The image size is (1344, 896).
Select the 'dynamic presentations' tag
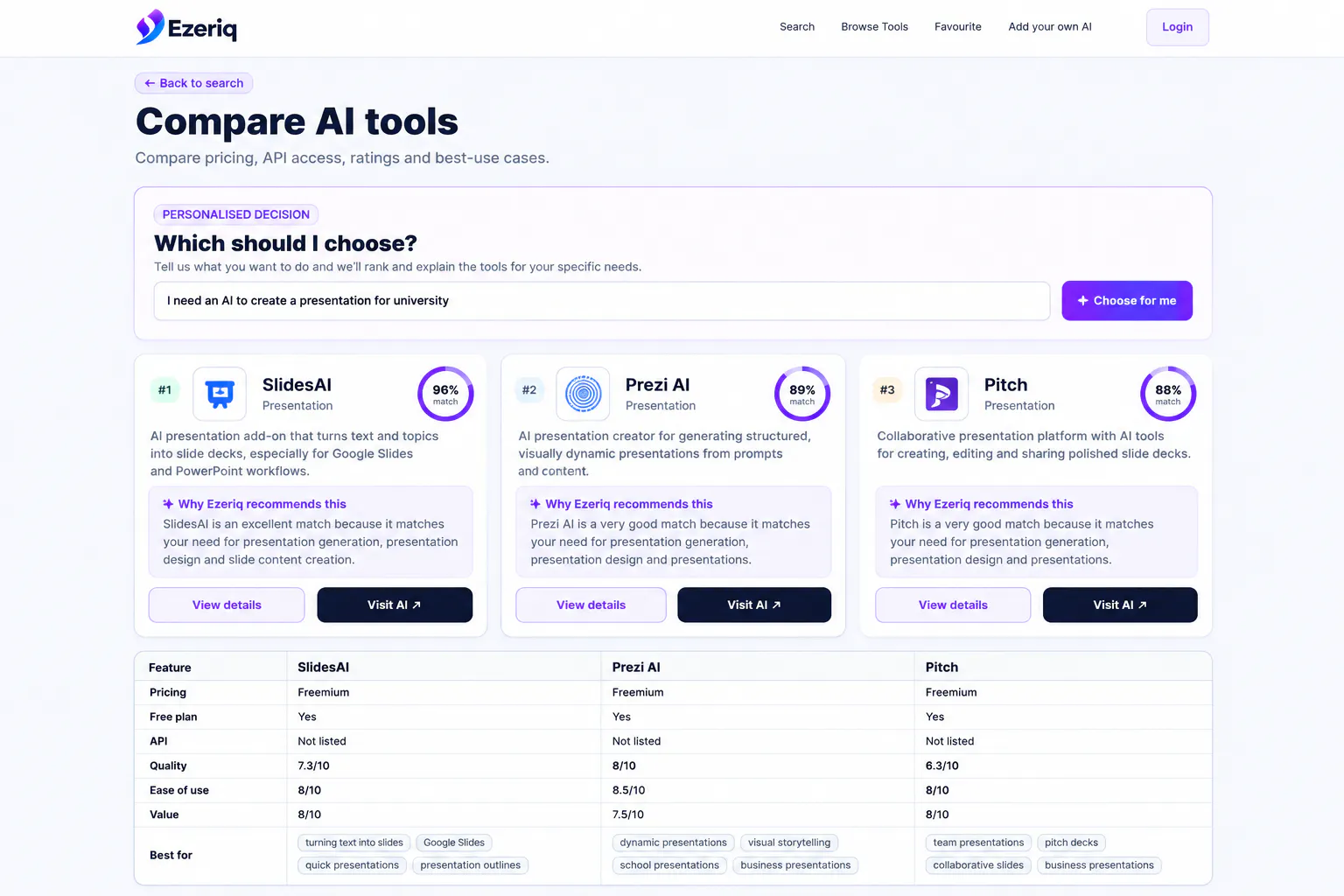(x=674, y=843)
